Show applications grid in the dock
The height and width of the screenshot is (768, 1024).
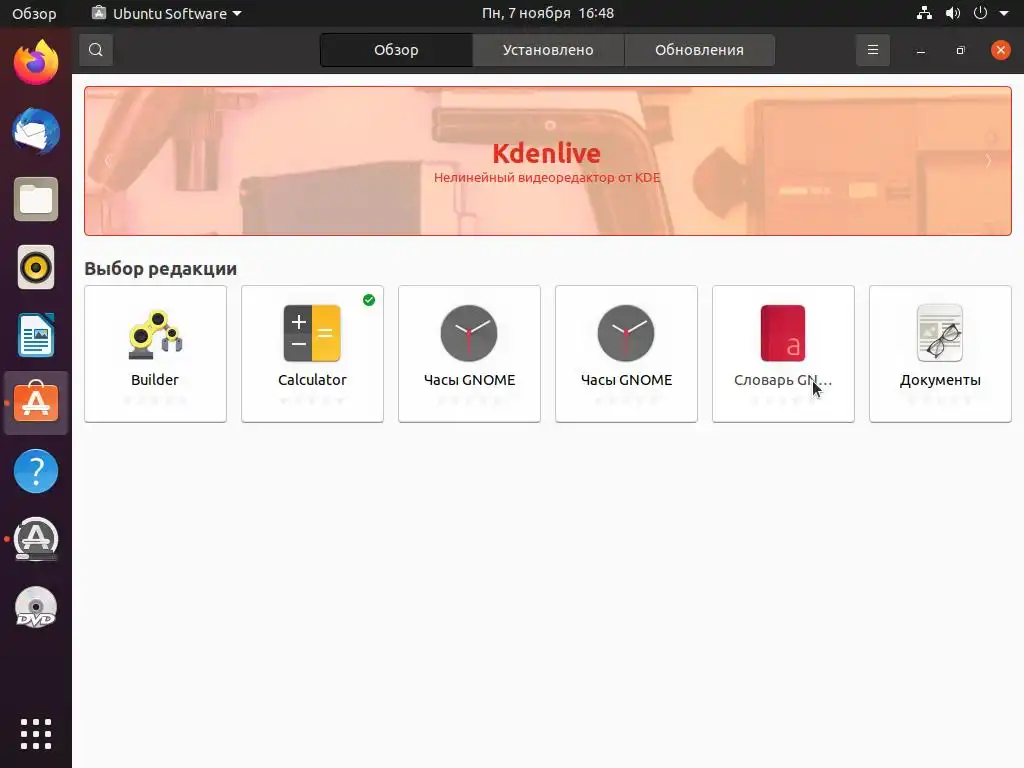coord(36,734)
